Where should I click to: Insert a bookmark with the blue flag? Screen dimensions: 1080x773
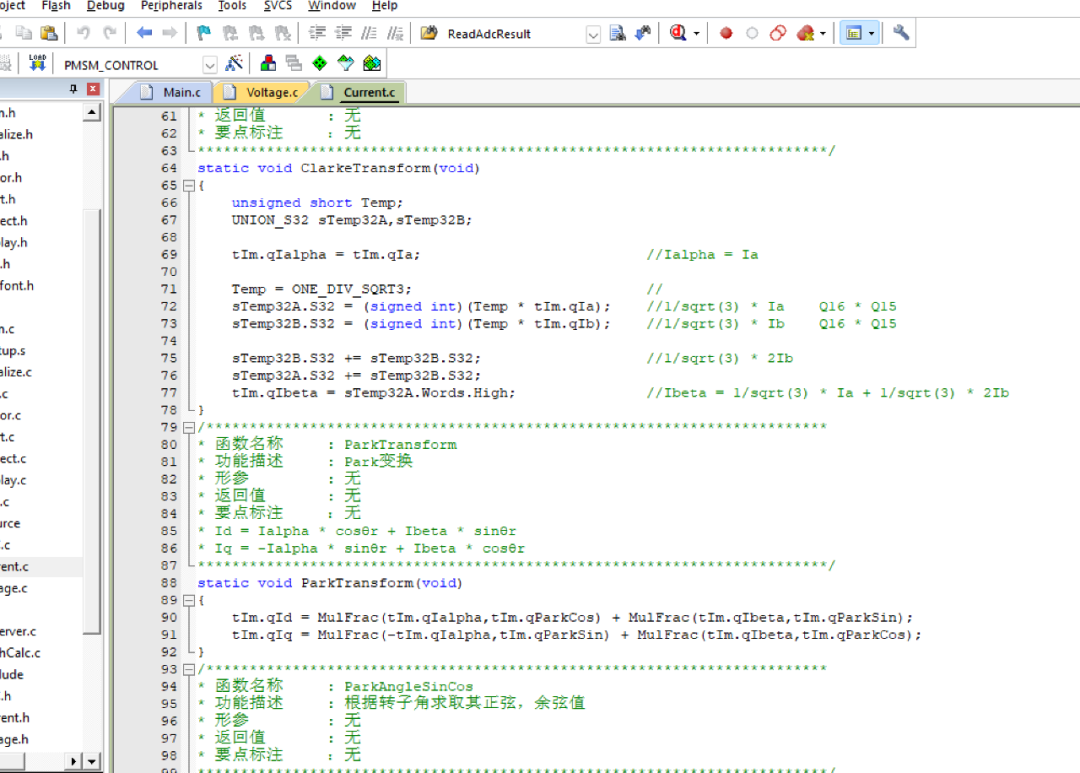tap(204, 32)
